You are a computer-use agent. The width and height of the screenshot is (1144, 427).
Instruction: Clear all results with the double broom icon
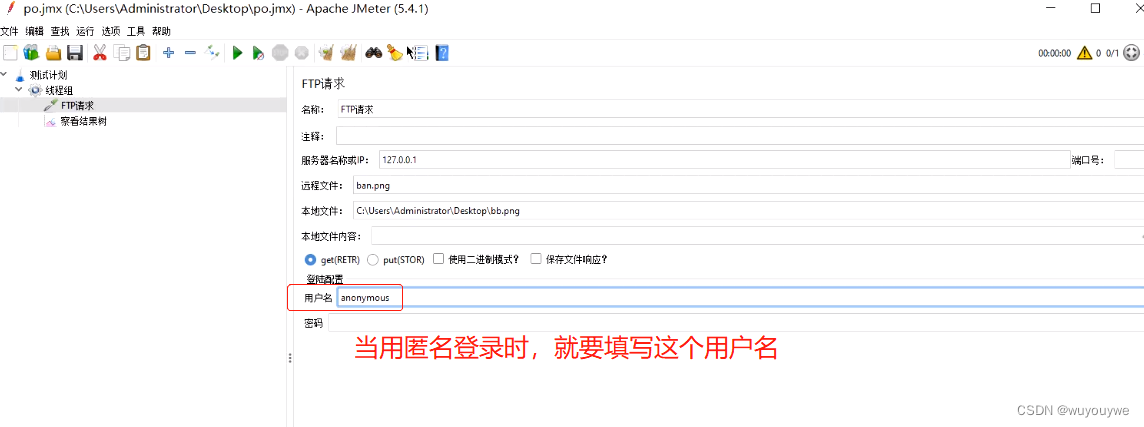[x=349, y=53]
